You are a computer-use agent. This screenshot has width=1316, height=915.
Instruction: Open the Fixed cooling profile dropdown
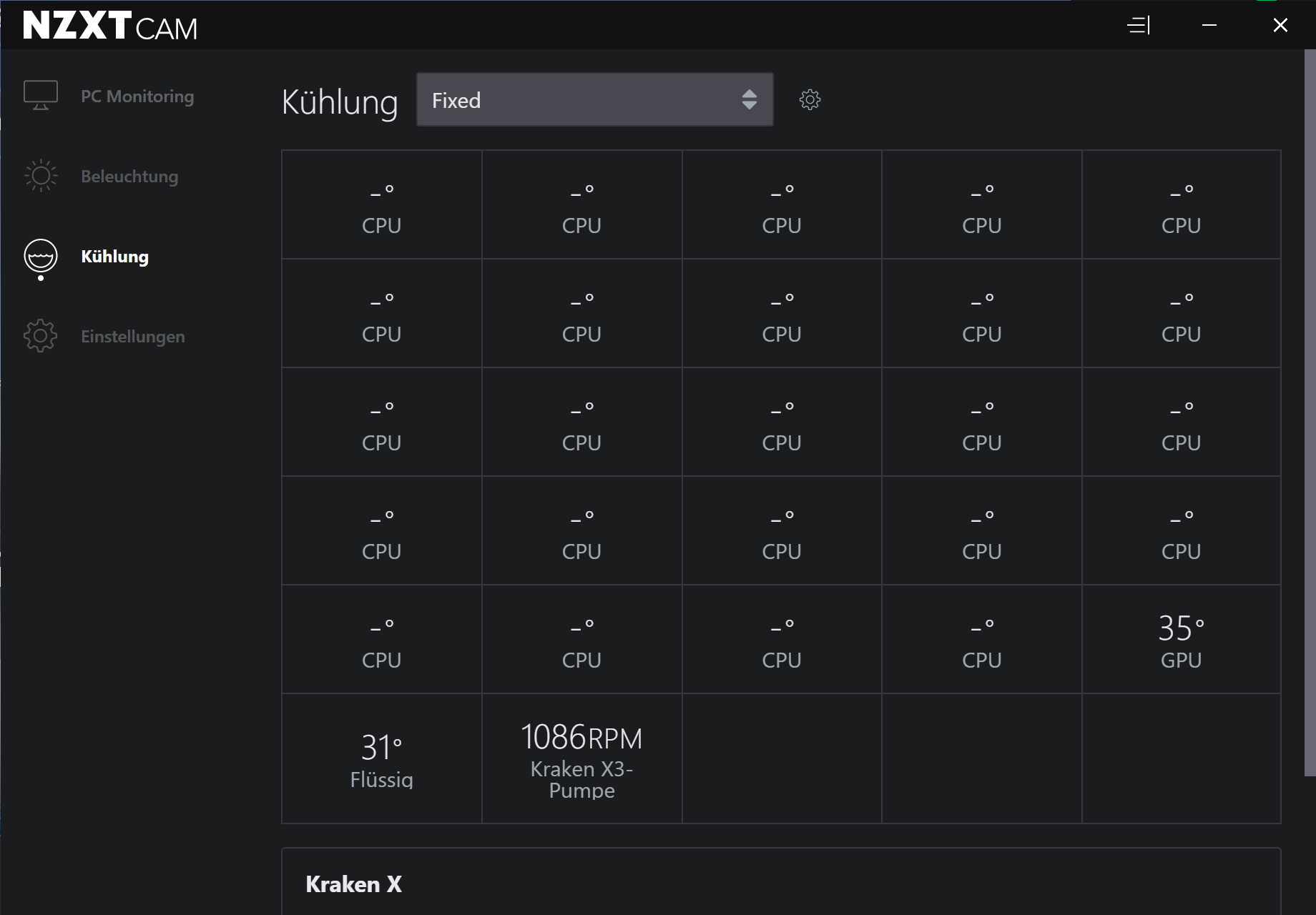coord(595,99)
